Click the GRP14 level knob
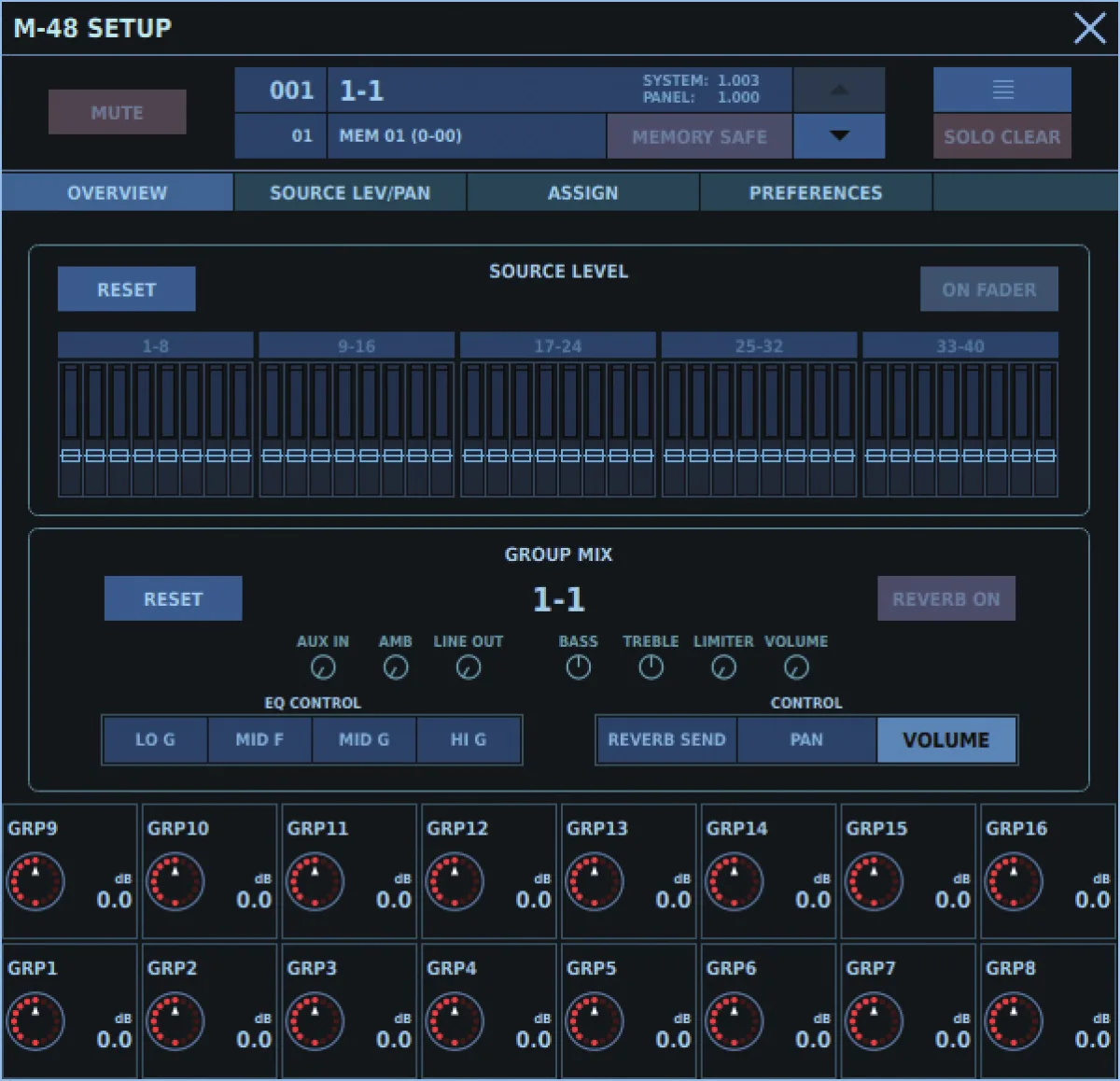Screen dimensions: 1120x1081 click(x=735, y=881)
